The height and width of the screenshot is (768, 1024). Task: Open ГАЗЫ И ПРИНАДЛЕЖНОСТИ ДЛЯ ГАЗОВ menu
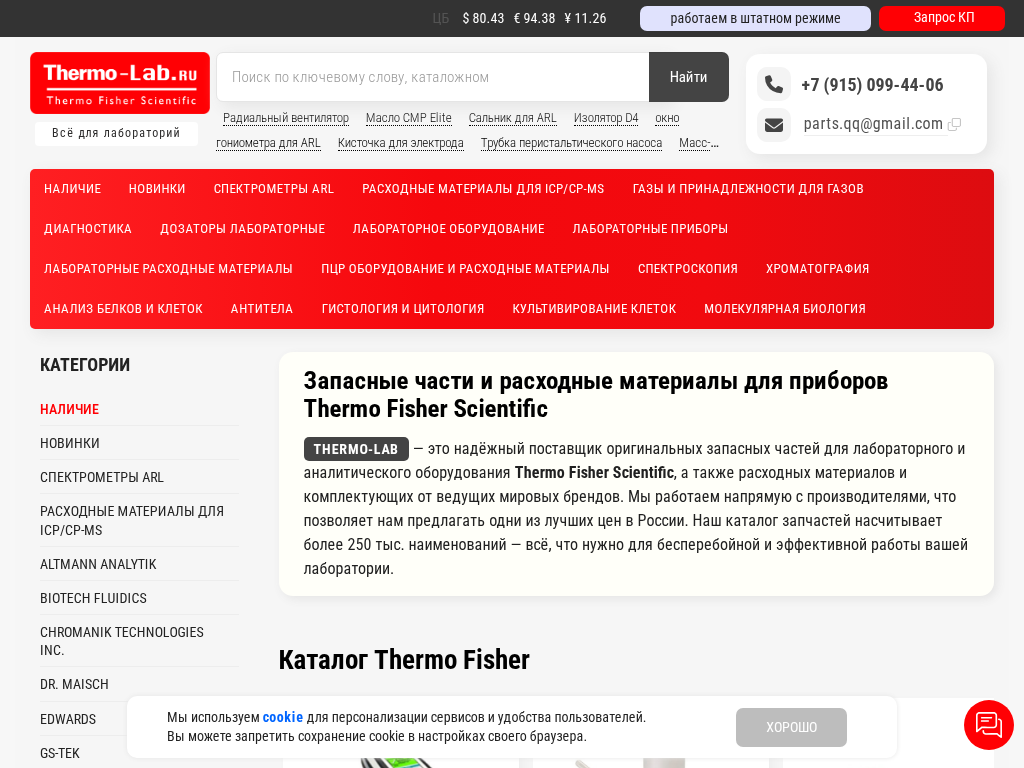click(748, 189)
